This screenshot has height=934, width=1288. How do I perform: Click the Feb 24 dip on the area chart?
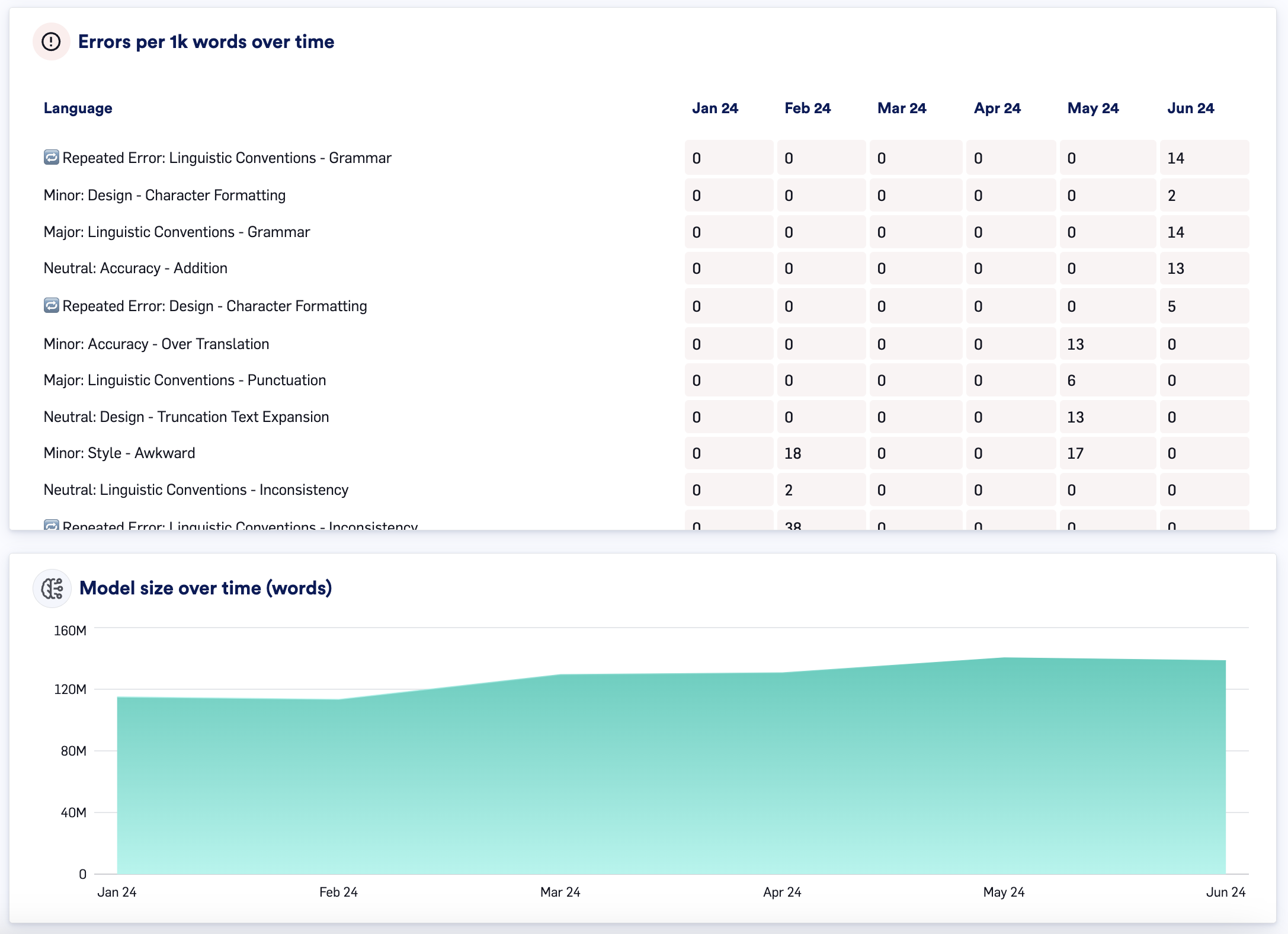(x=338, y=699)
